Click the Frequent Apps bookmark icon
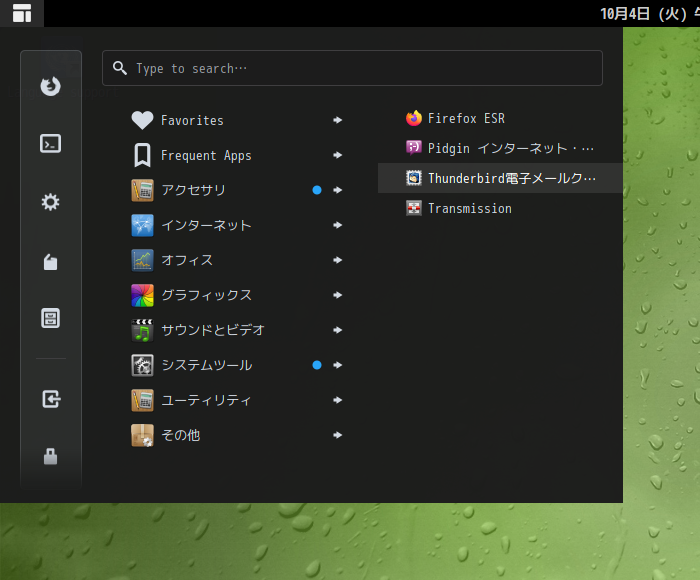 coord(142,155)
